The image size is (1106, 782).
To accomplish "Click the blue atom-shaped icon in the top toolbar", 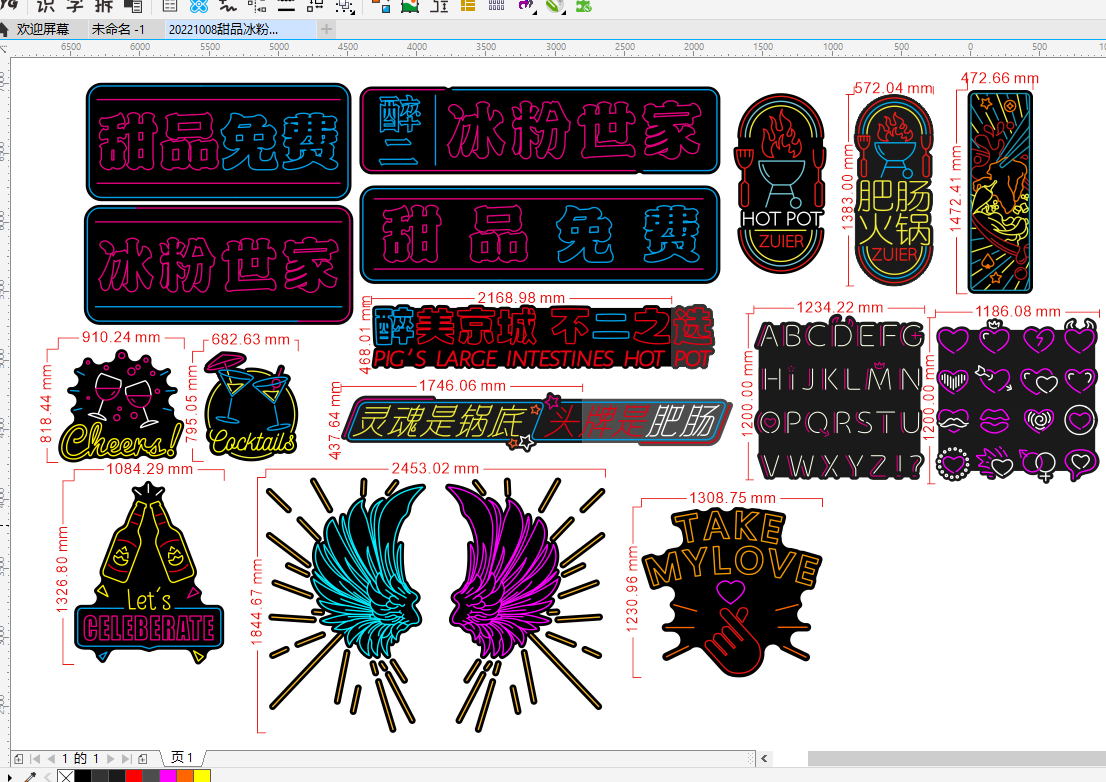I will pyautogui.click(x=198, y=7).
